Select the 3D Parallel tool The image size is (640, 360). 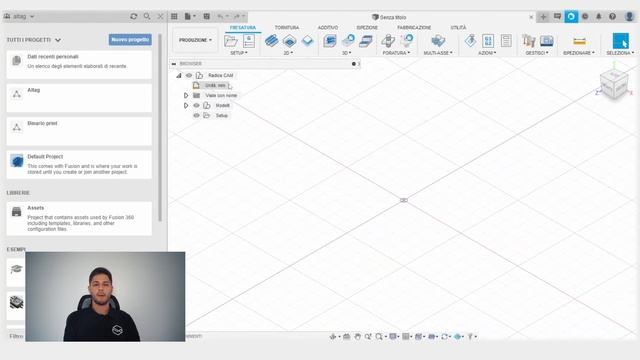[366, 41]
